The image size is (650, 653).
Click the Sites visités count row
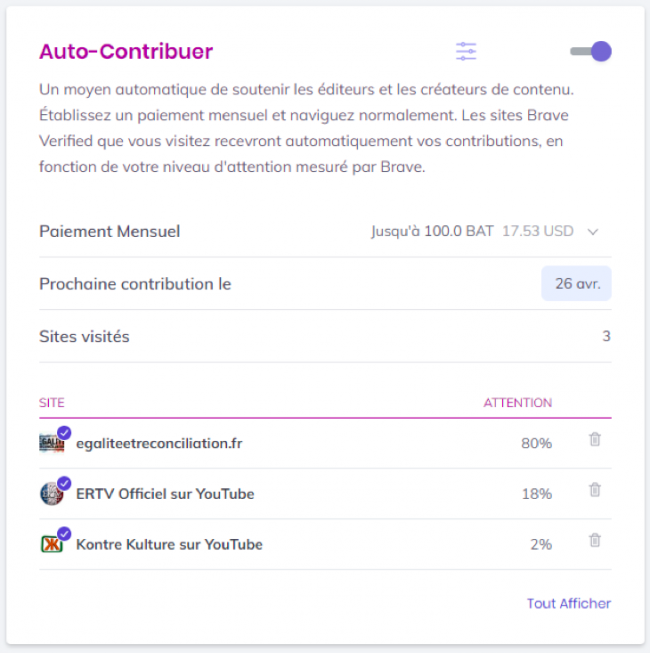(325, 336)
